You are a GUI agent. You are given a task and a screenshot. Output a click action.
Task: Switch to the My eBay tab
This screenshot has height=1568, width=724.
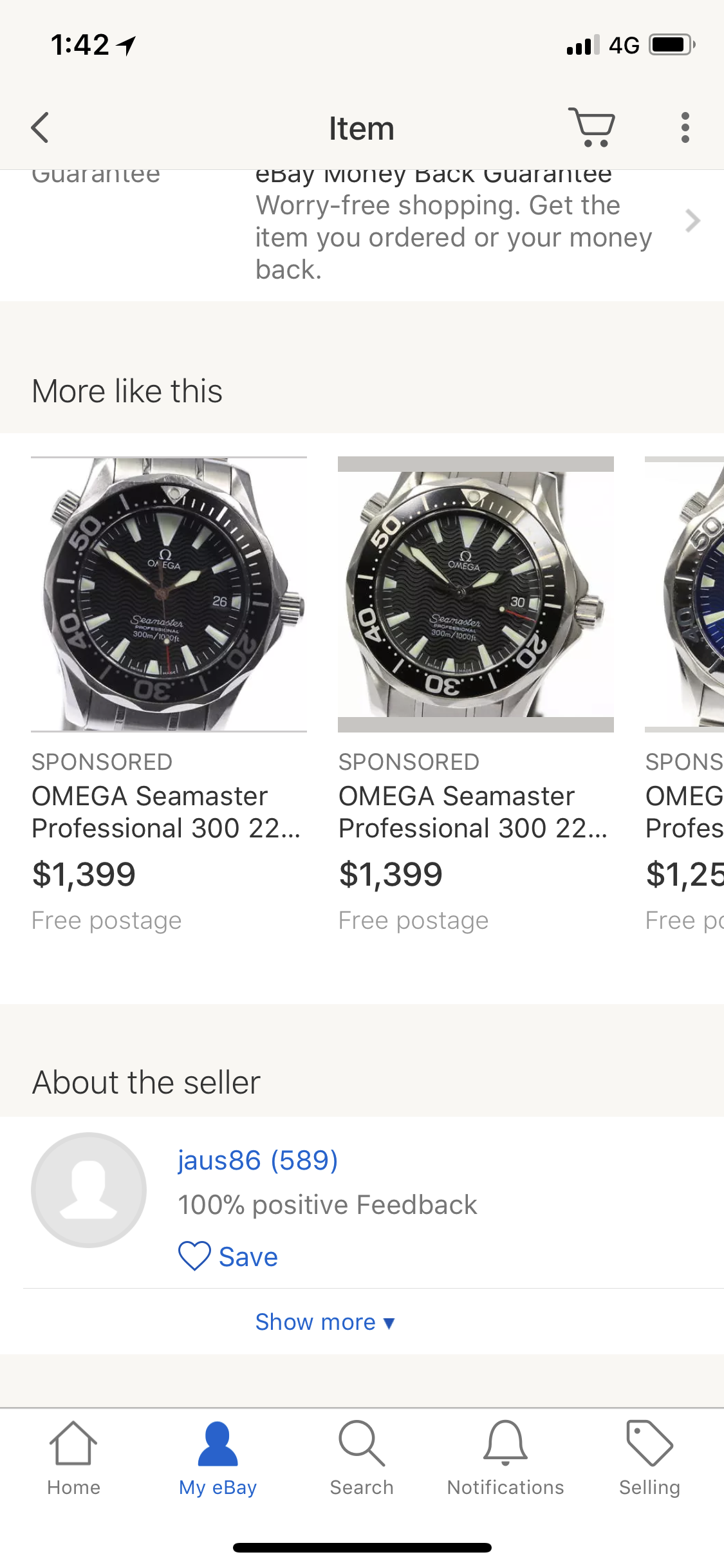click(x=218, y=1457)
